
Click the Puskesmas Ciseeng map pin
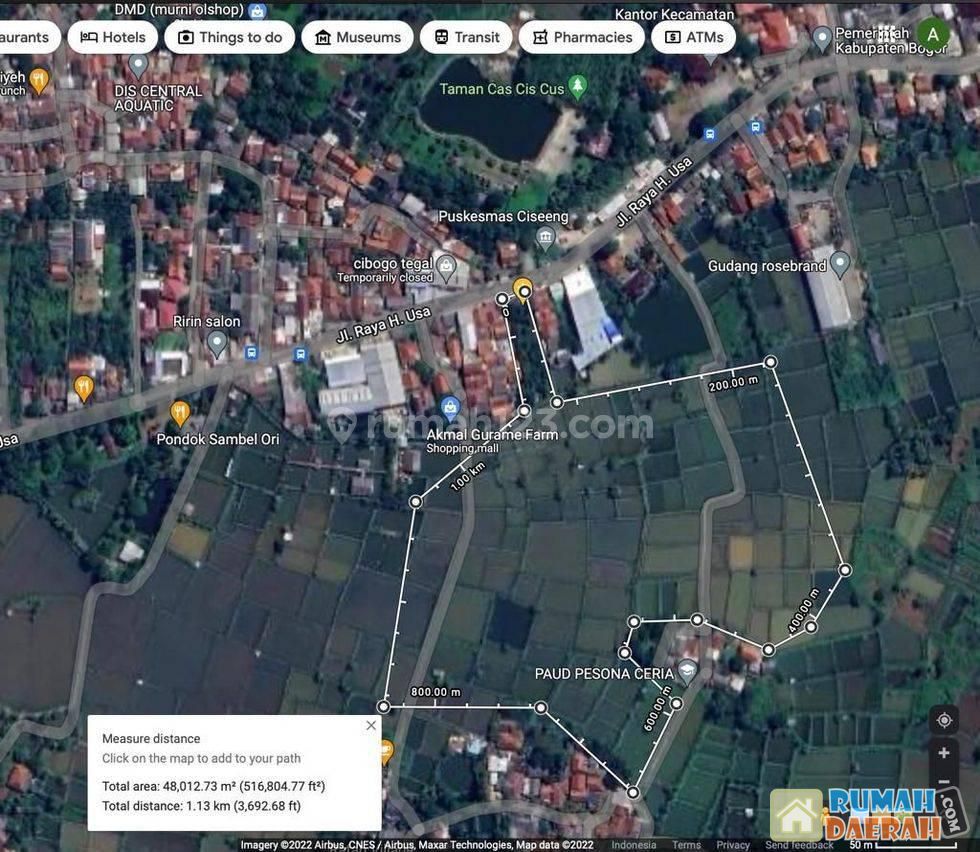click(x=545, y=237)
